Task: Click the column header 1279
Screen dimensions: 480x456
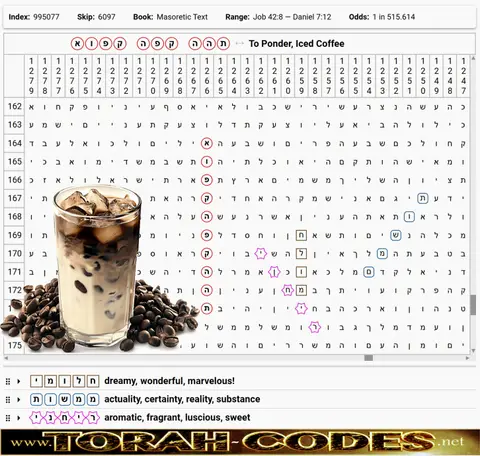Action: click(x=31, y=76)
